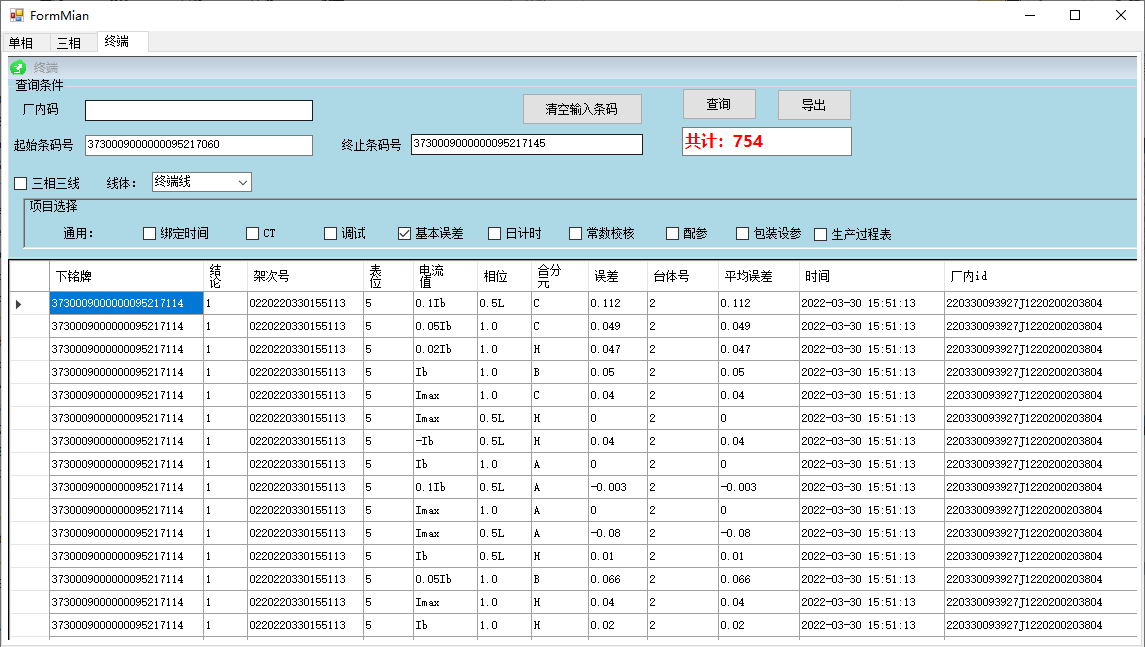This screenshot has height=647, width=1145.
Task: Open the 线体 dropdown list
Action: point(242,182)
